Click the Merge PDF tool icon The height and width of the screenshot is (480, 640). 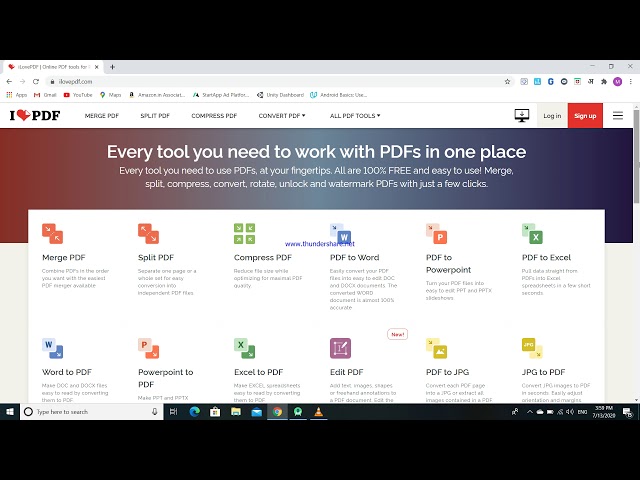click(52, 233)
